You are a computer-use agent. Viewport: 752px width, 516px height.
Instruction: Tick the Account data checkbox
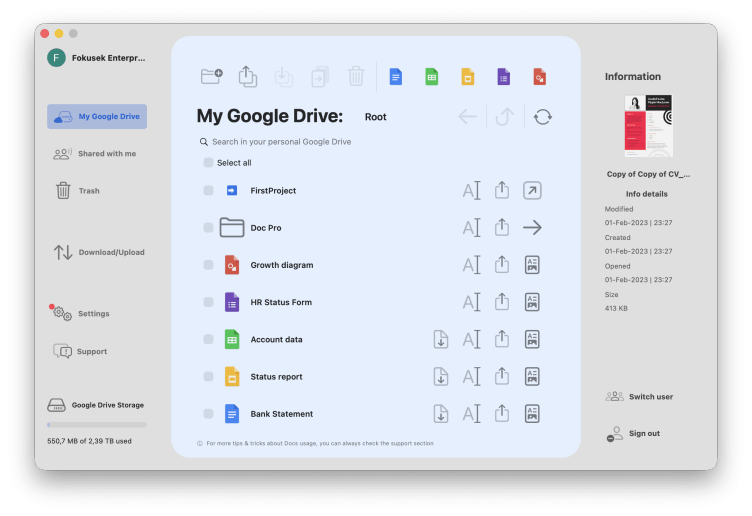click(x=208, y=339)
